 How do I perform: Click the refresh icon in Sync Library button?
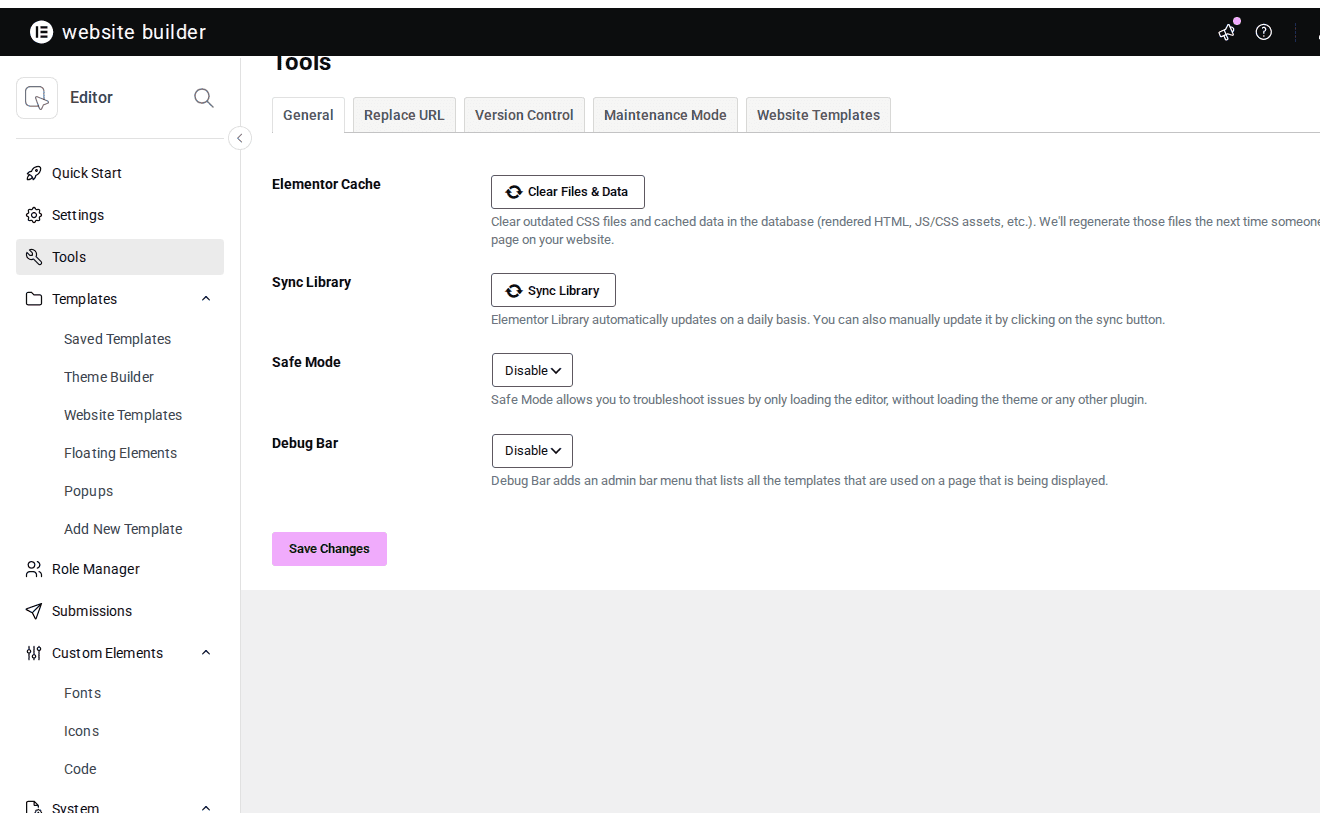[514, 291]
